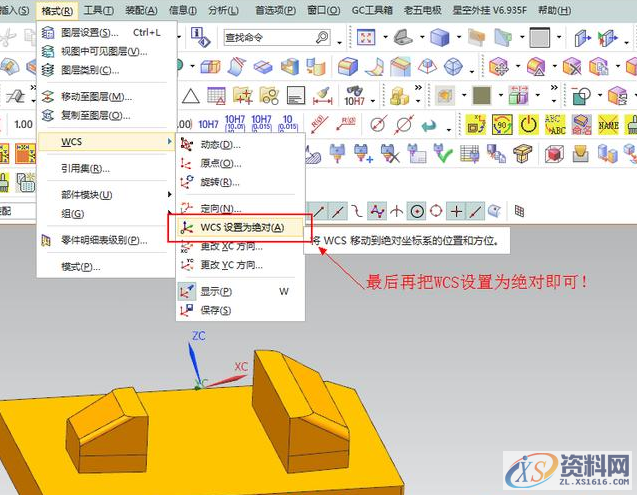Click the window layout icon
637x495 pixels.
[540, 37]
